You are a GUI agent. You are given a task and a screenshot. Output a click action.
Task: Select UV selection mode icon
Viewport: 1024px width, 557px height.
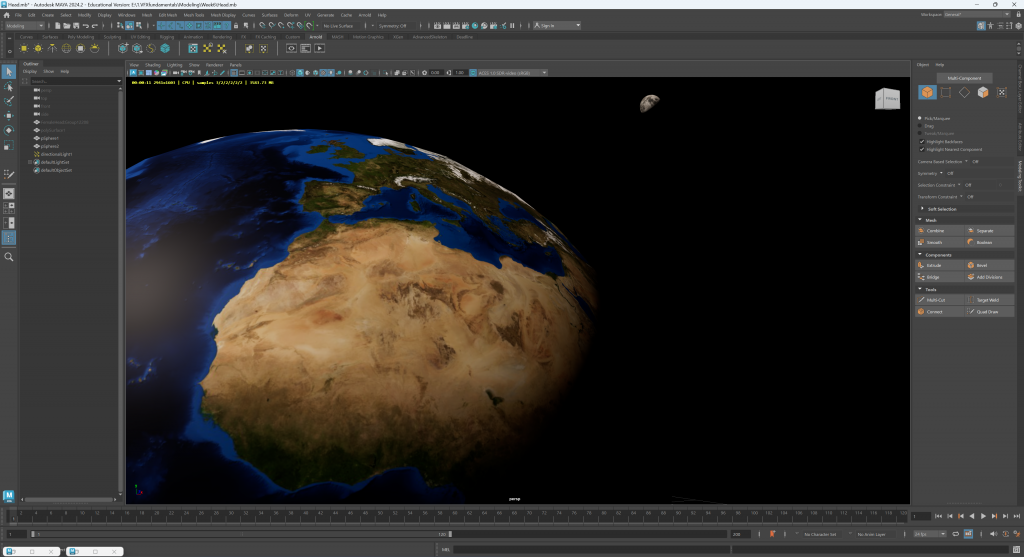[x=1002, y=93]
